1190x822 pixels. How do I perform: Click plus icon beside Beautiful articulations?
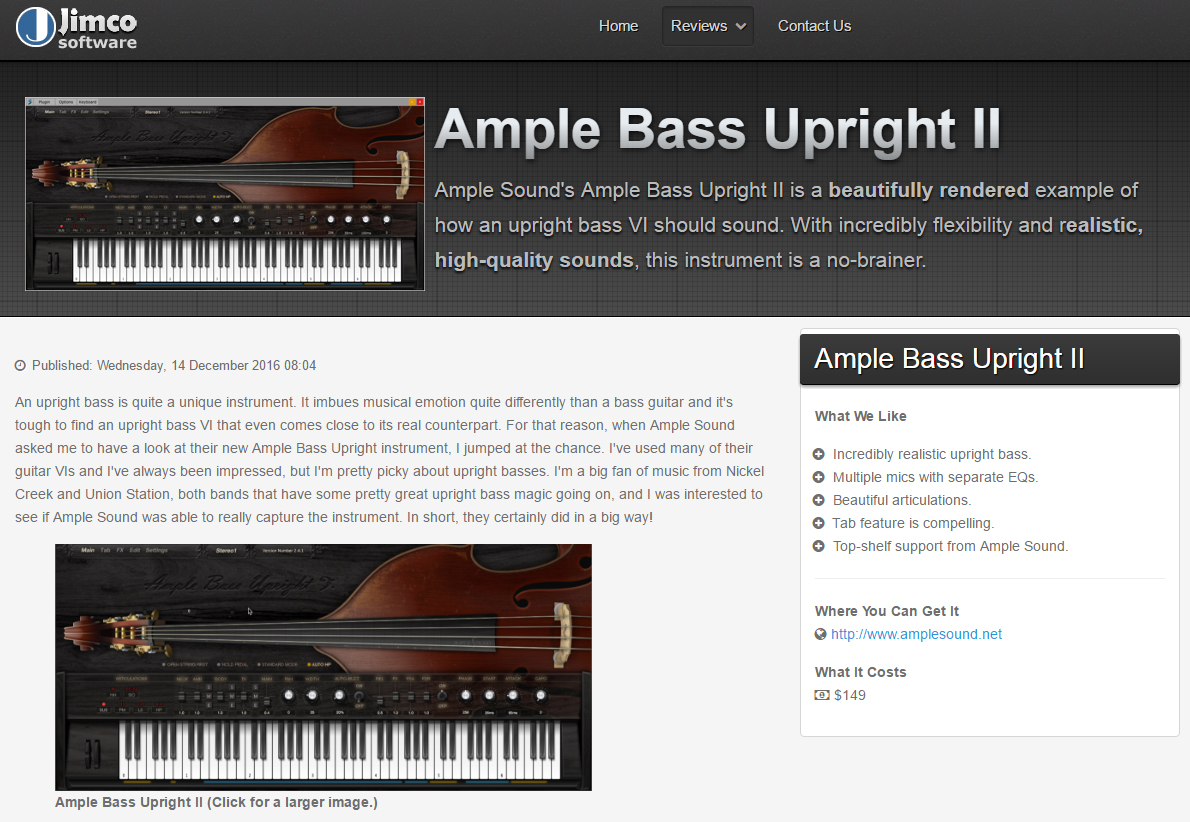[819, 500]
